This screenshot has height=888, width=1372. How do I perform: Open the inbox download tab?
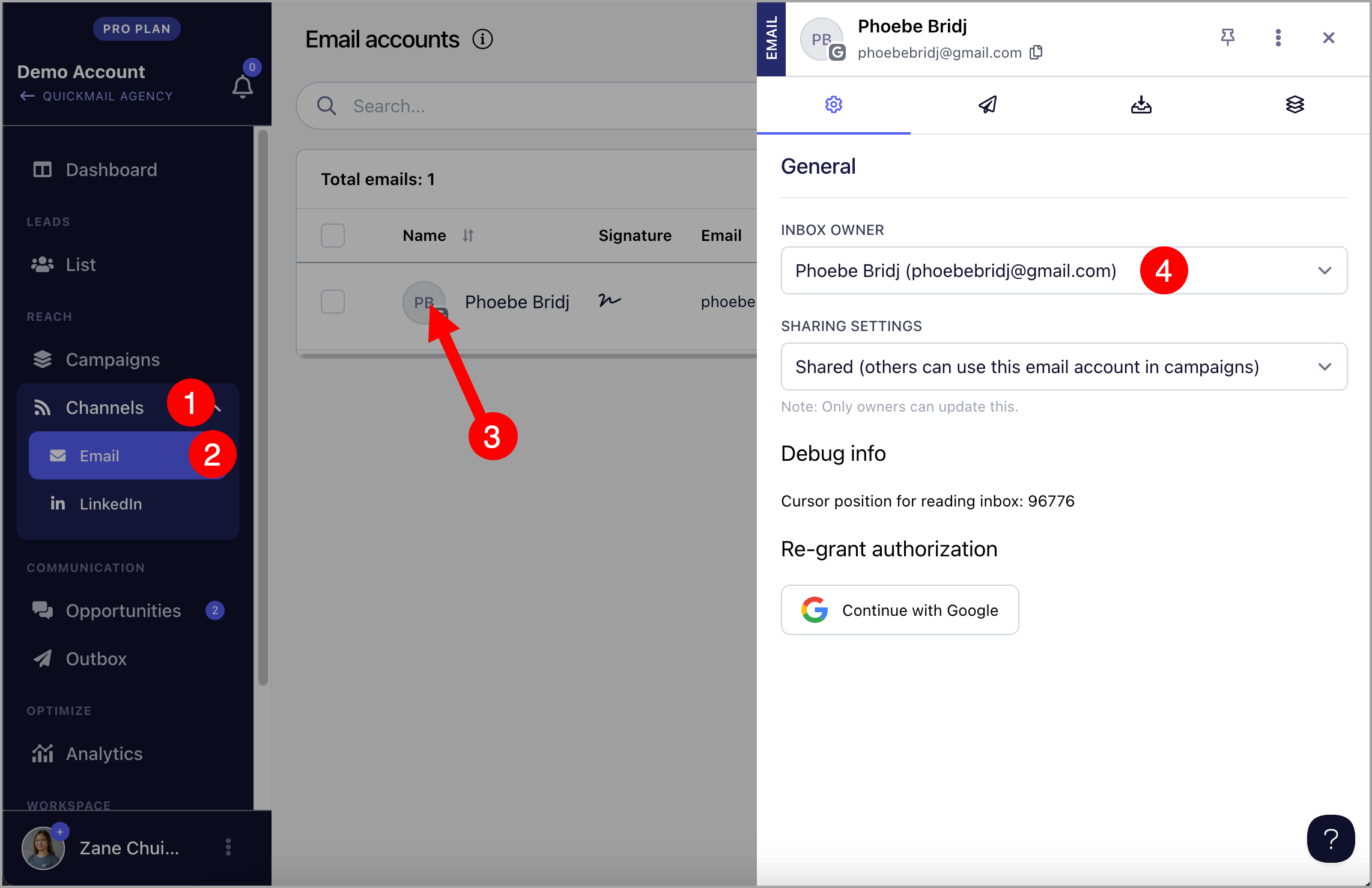click(x=1141, y=105)
